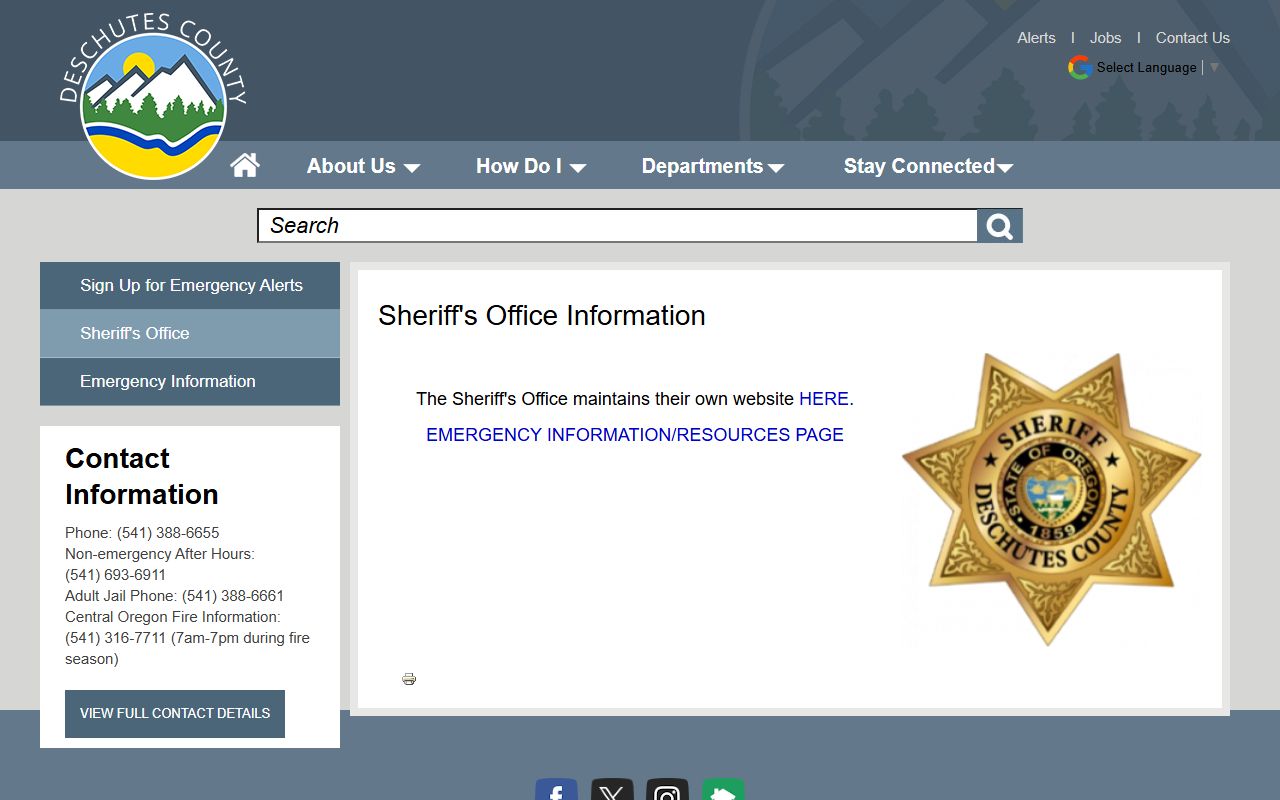Follow the HERE link to Sheriff's website

pyautogui.click(x=824, y=398)
